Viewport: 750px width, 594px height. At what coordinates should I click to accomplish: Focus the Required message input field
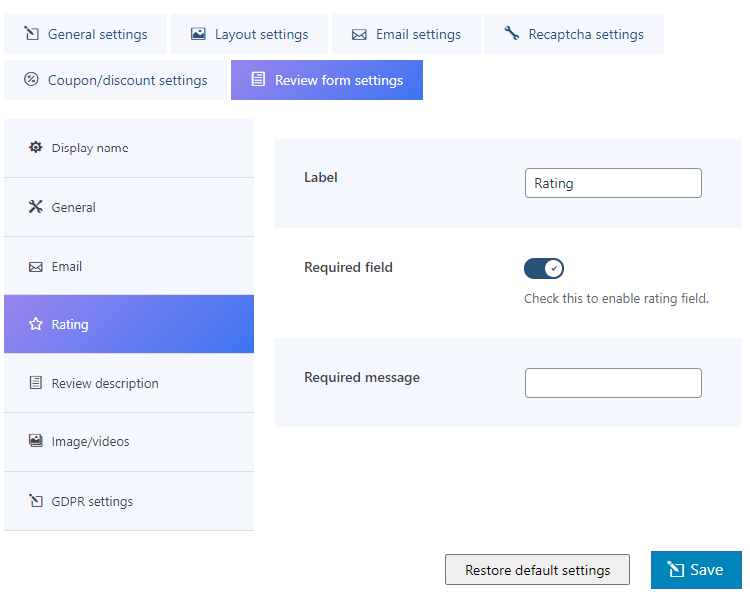613,383
